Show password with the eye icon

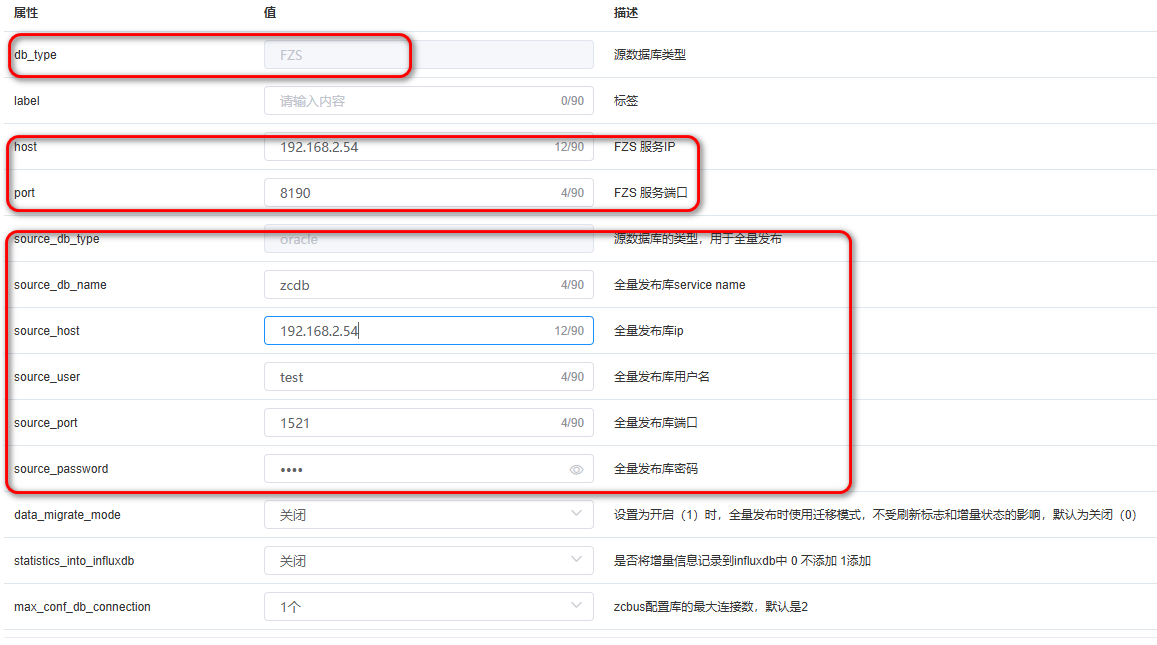pyautogui.click(x=576, y=469)
